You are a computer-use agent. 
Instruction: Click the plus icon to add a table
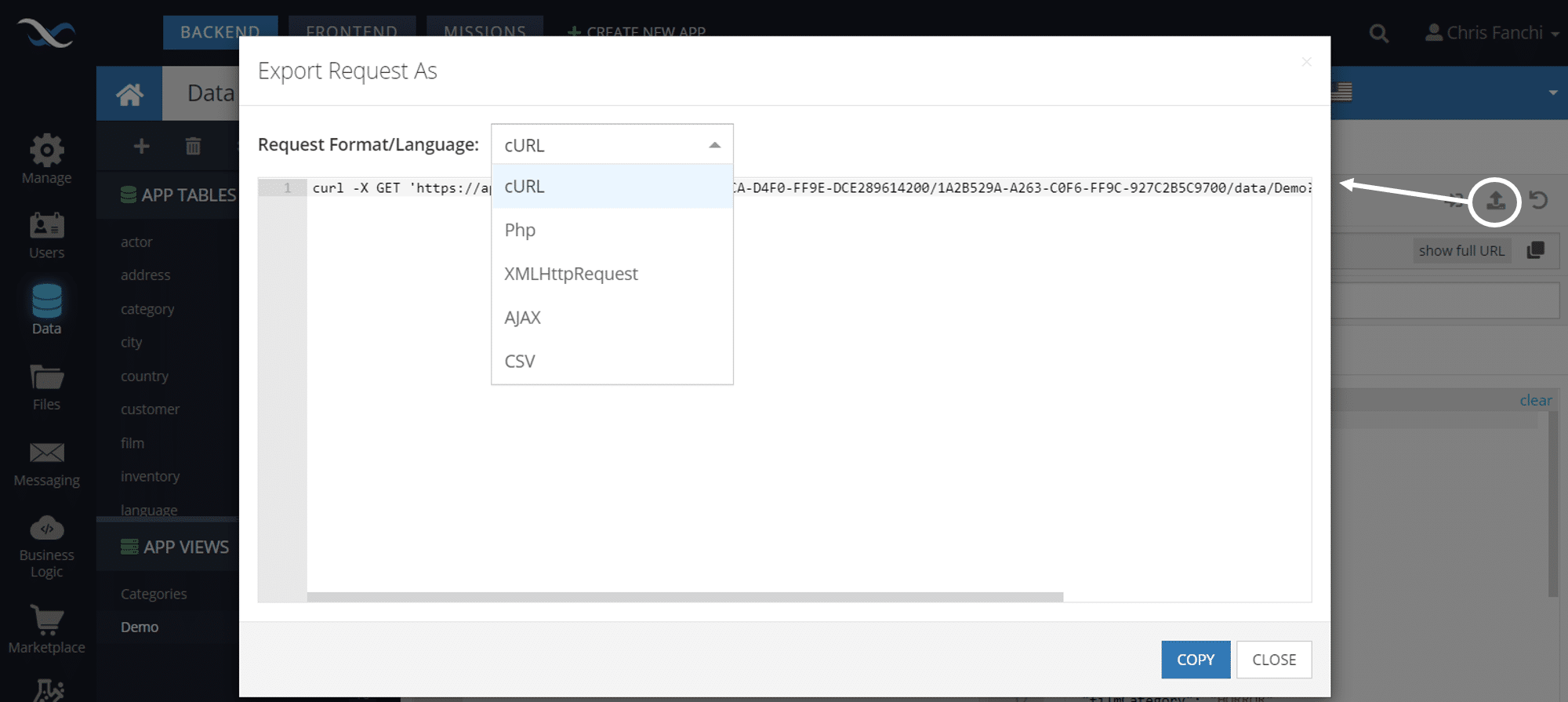141,146
